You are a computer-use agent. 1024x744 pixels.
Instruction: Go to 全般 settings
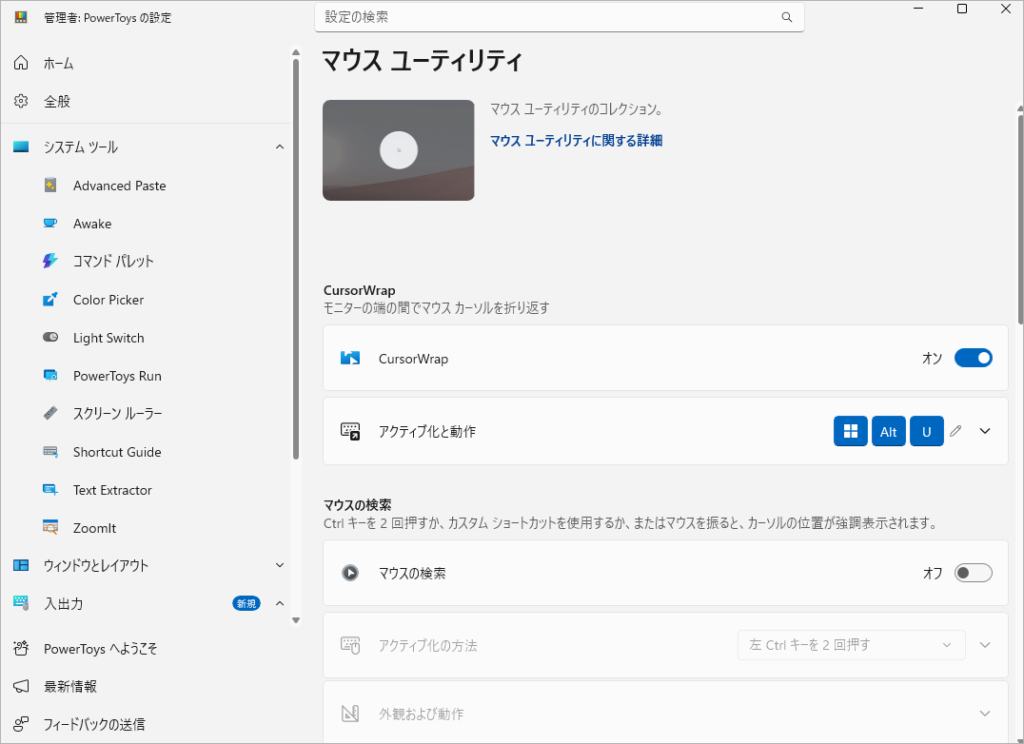[57, 102]
